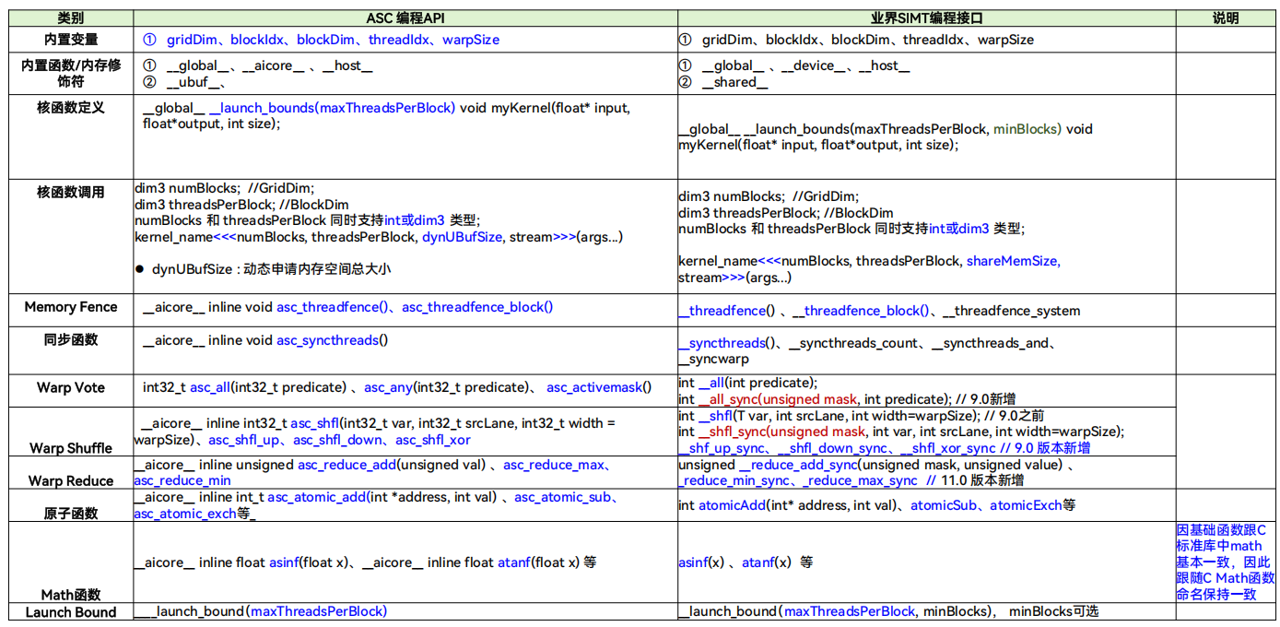Click the 业界SIMT编程接口 column header
Viewport: 1280px width, 627px height.
926,17
